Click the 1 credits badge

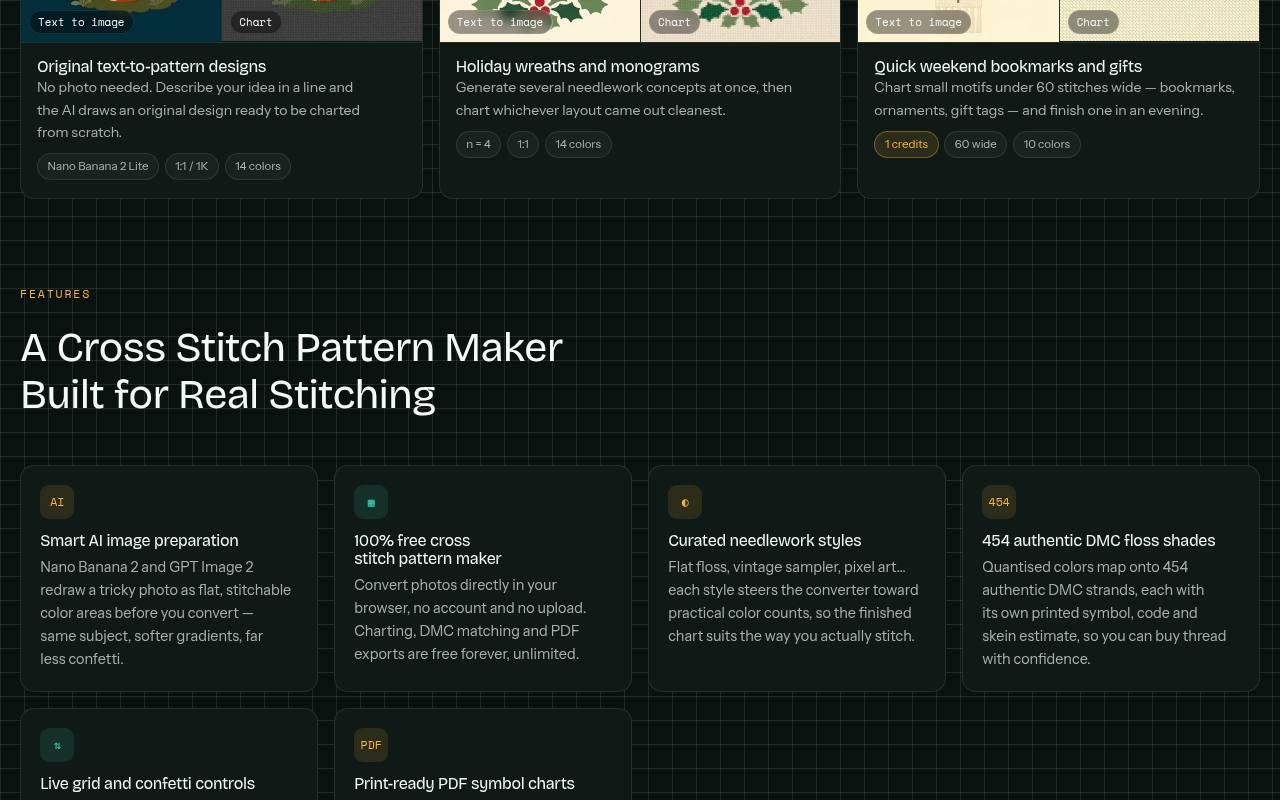(x=906, y=144)
